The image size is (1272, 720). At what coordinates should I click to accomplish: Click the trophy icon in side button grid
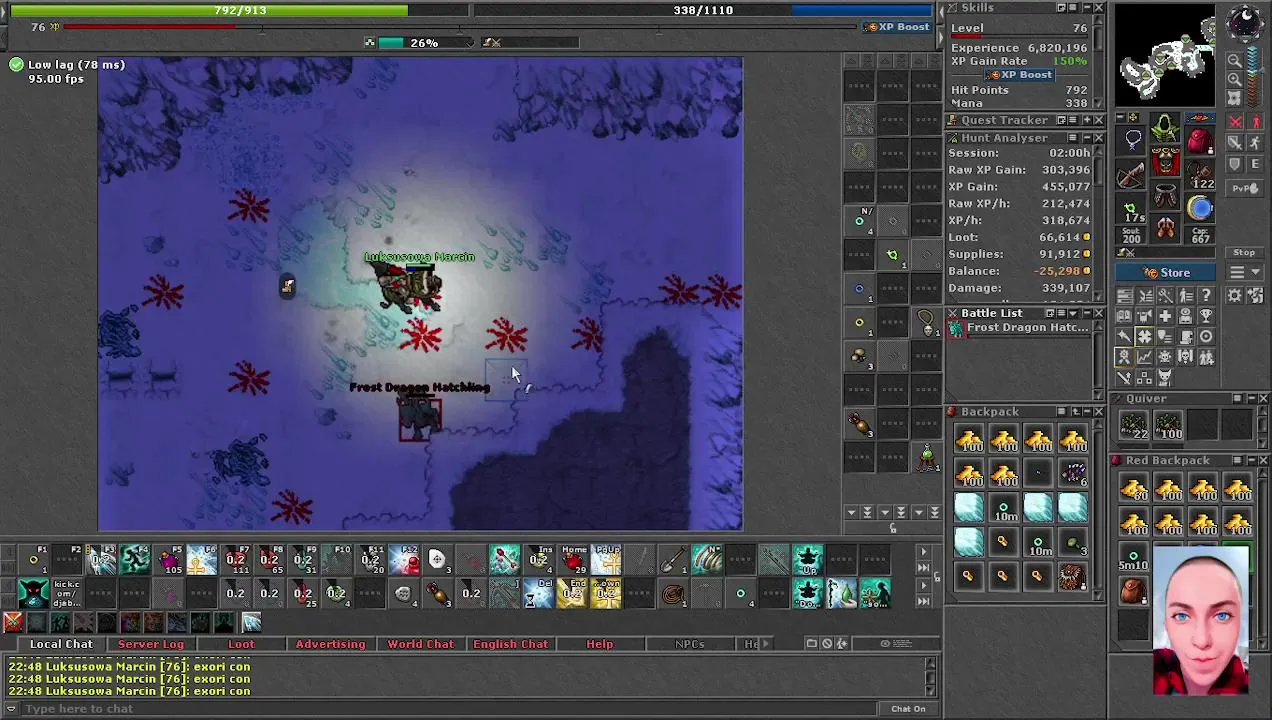coord(1206,316)
